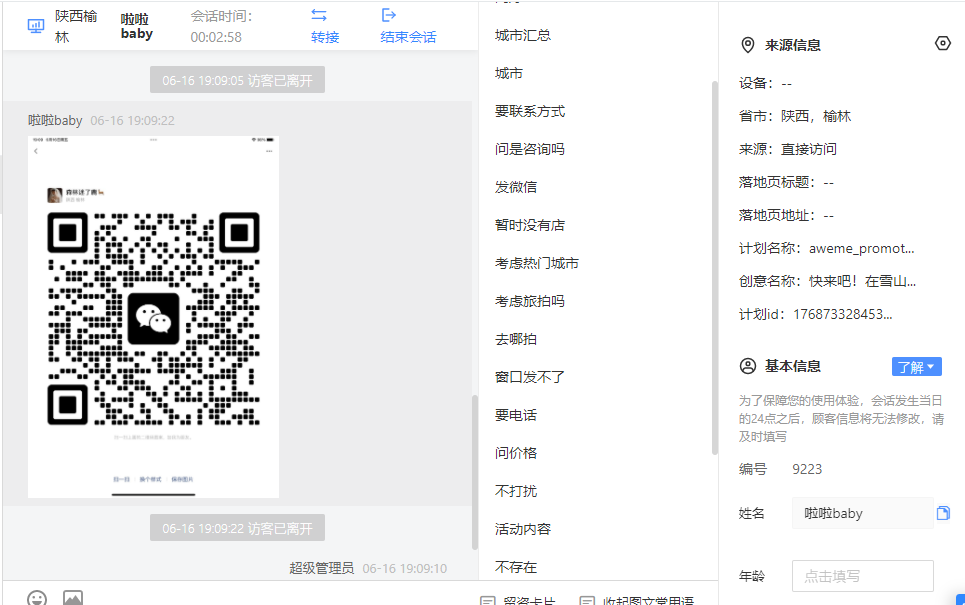
Task: Click the 结束会话 end session link
Action: [x=408, y=37]
